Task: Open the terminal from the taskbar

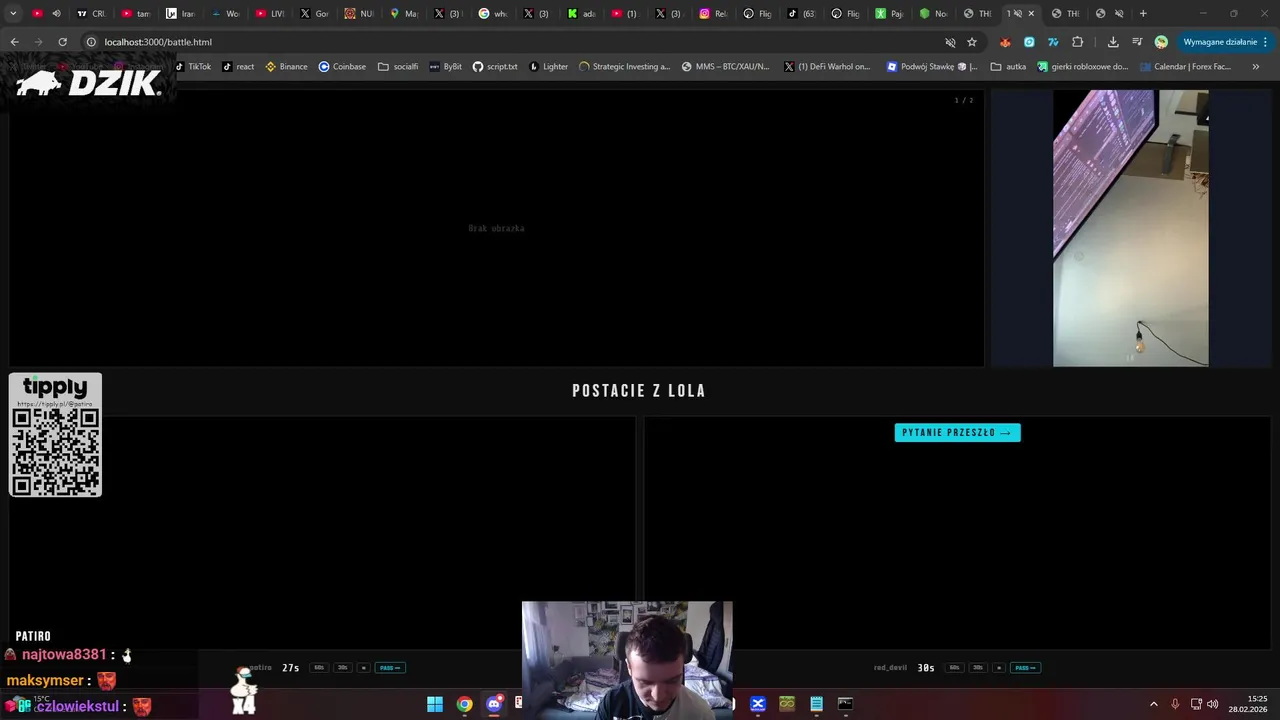Action: (845, 704)
